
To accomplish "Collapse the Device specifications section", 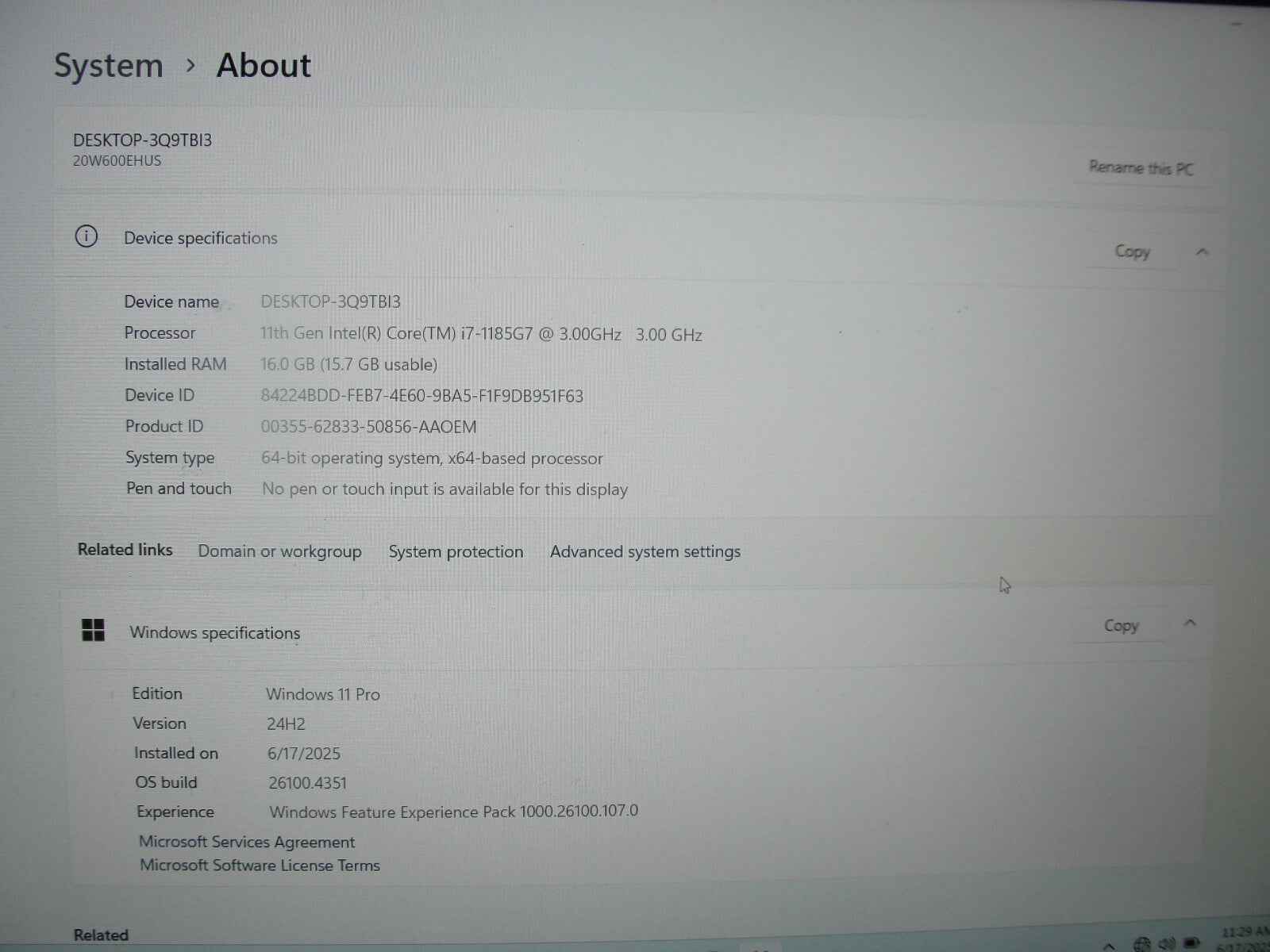I will coord(1203,251).
